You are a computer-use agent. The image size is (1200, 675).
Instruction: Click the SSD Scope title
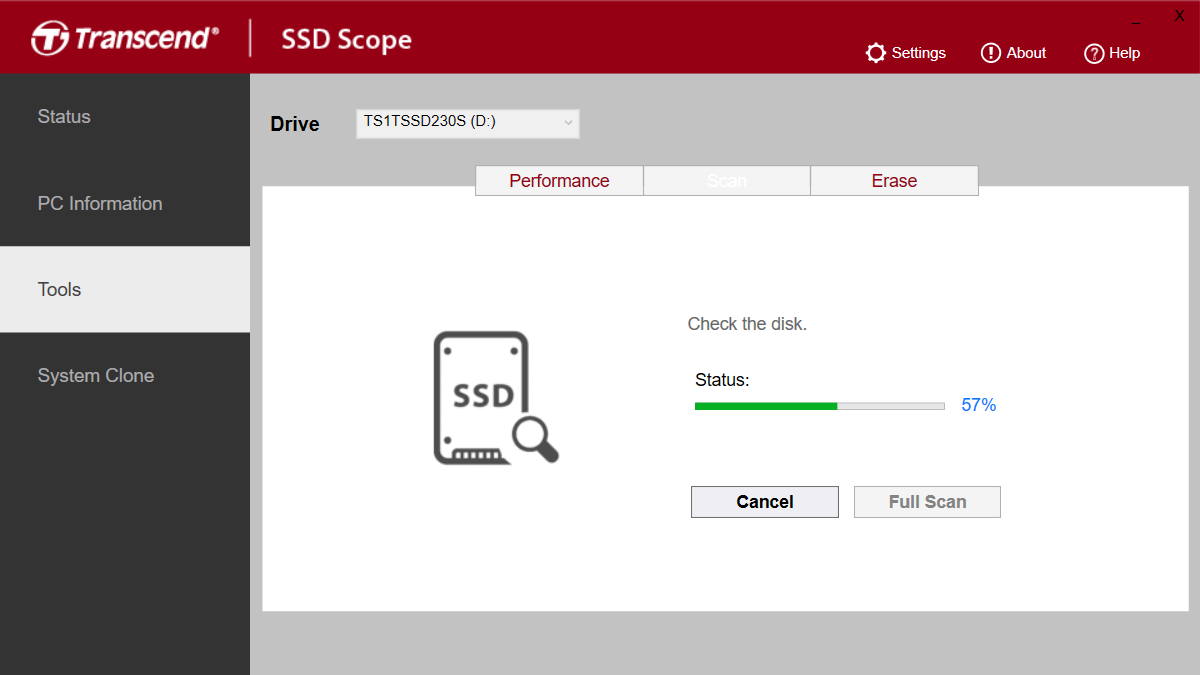click(x=346, y=40)
